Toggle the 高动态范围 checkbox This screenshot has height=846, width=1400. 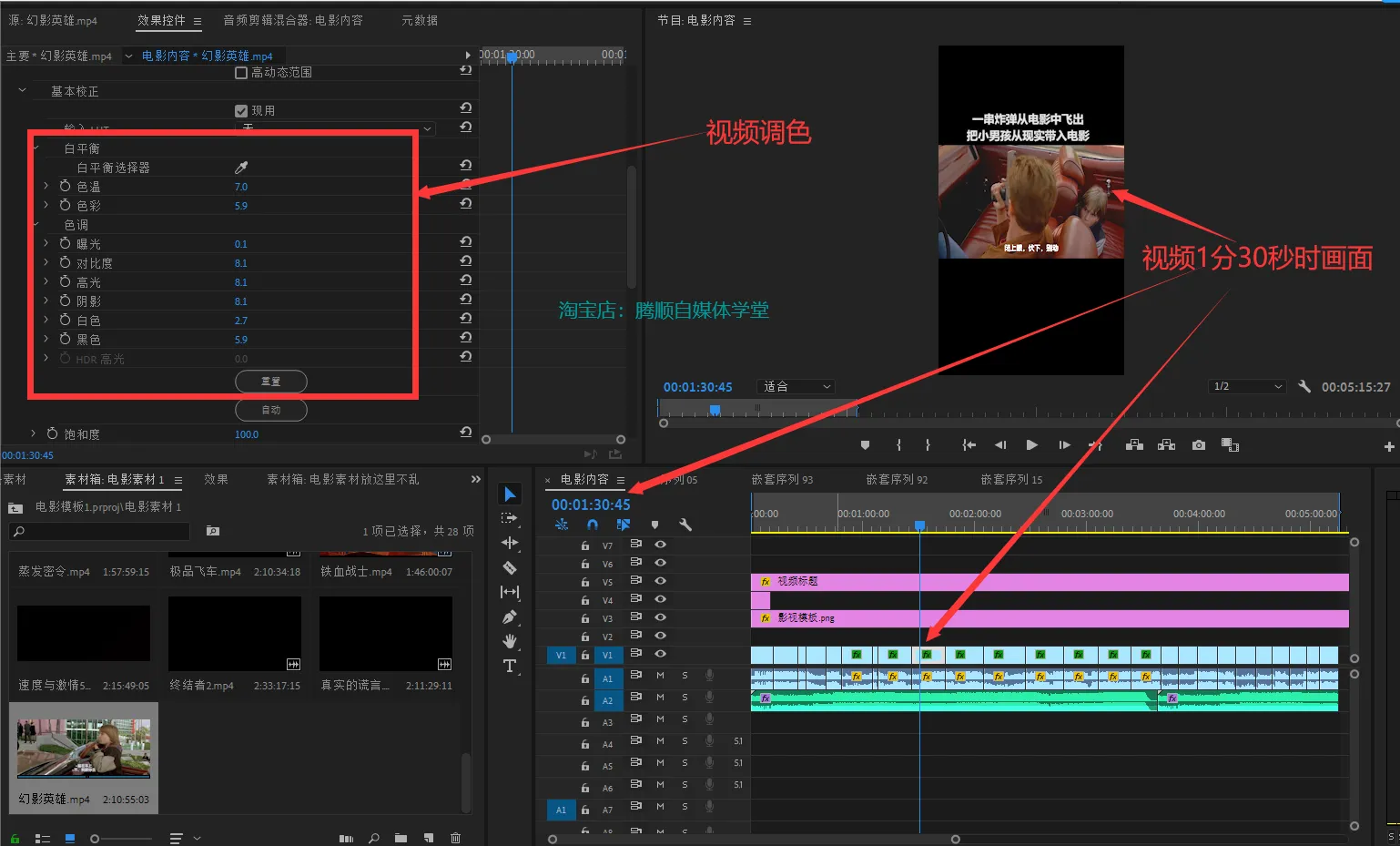click(x=241, y=73)
